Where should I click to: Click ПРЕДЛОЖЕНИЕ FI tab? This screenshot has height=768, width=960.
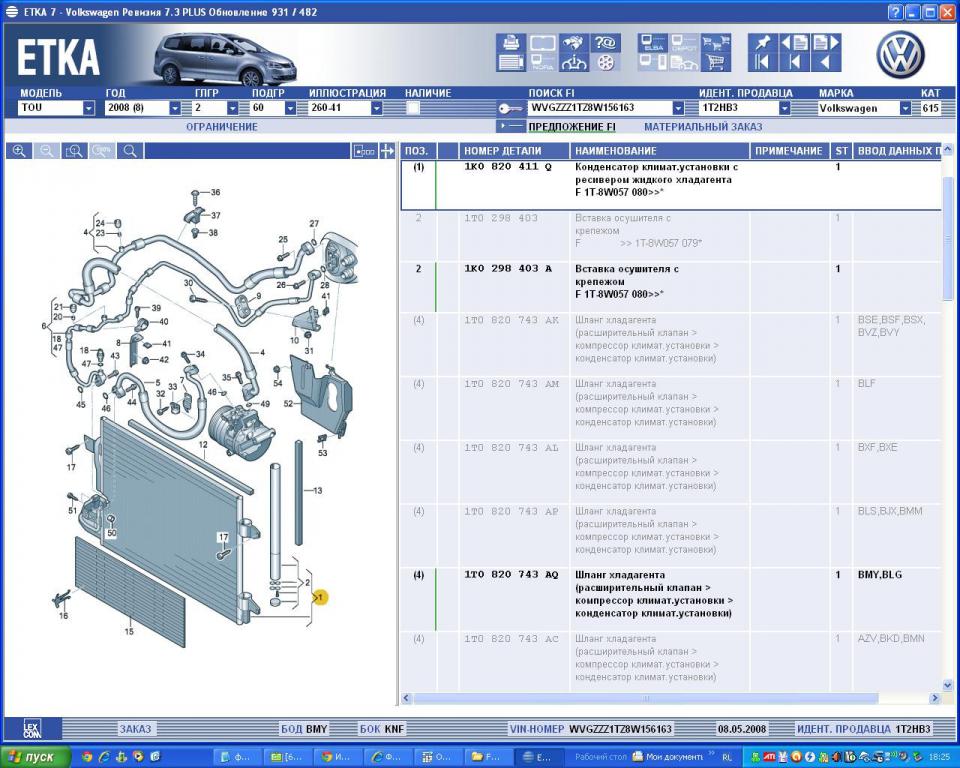click(x=572, y=127)
